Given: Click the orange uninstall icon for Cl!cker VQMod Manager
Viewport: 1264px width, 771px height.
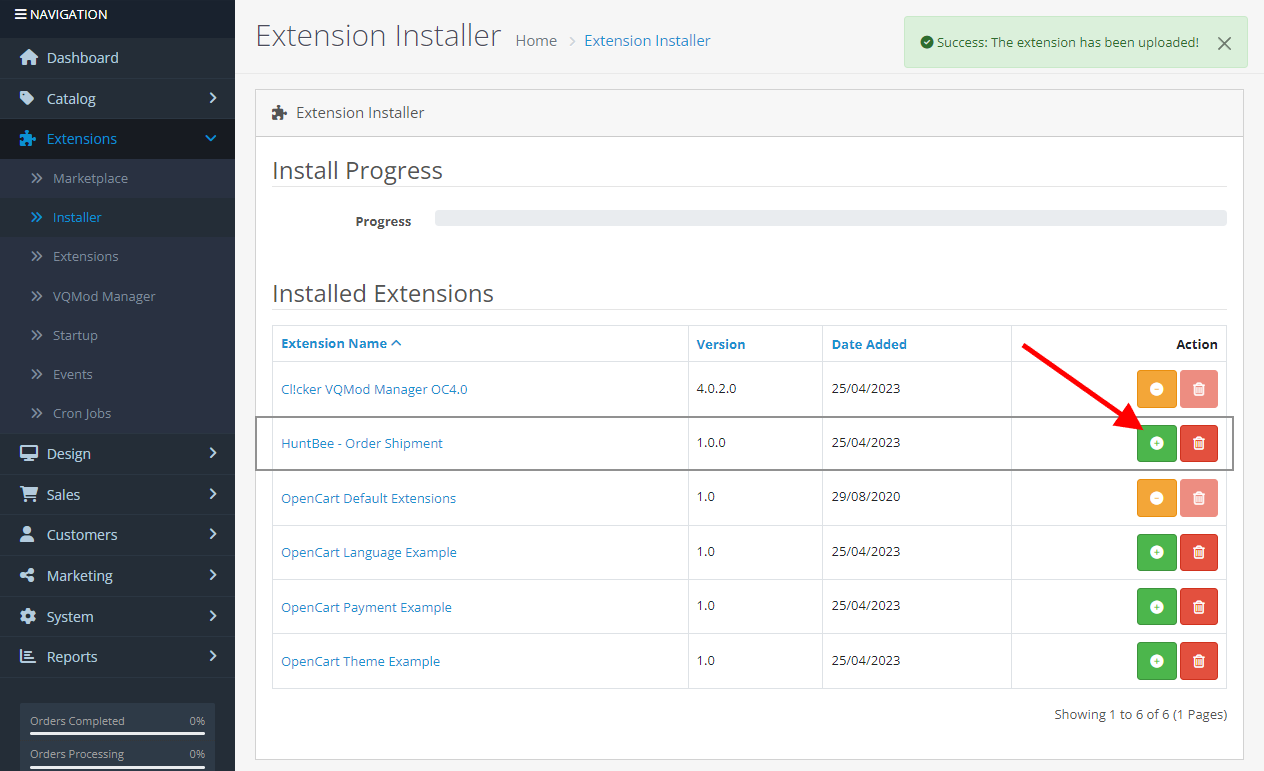Looking at the screenshot, I should (x=1157, y=389).
